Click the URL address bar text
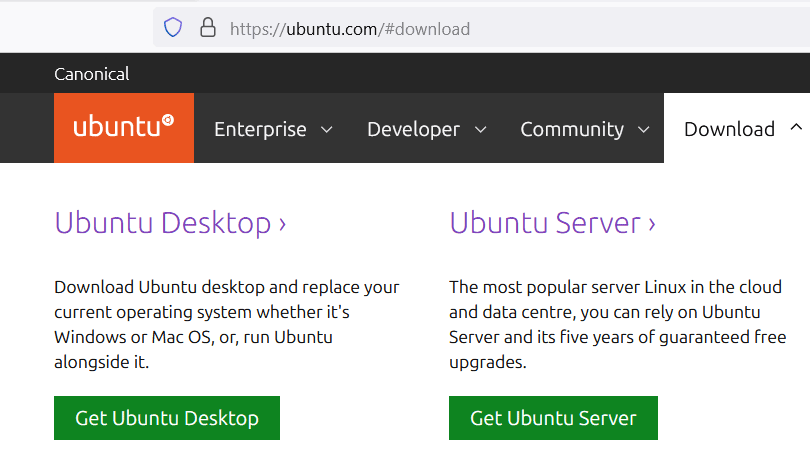The width and height of the screenshot is (810, 460). pos(350,29)
